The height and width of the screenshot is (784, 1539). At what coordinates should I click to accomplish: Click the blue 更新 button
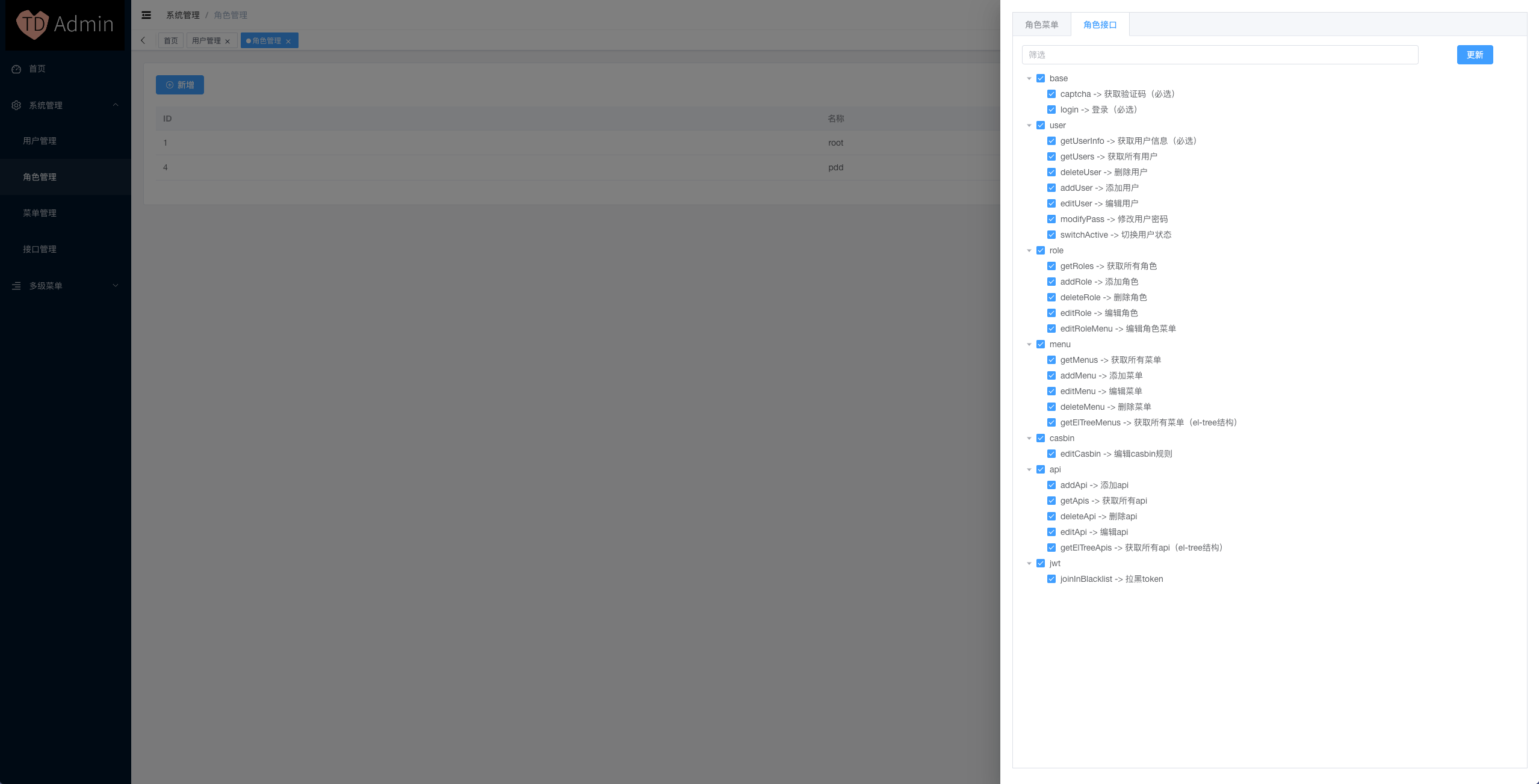pos(1475,55)
